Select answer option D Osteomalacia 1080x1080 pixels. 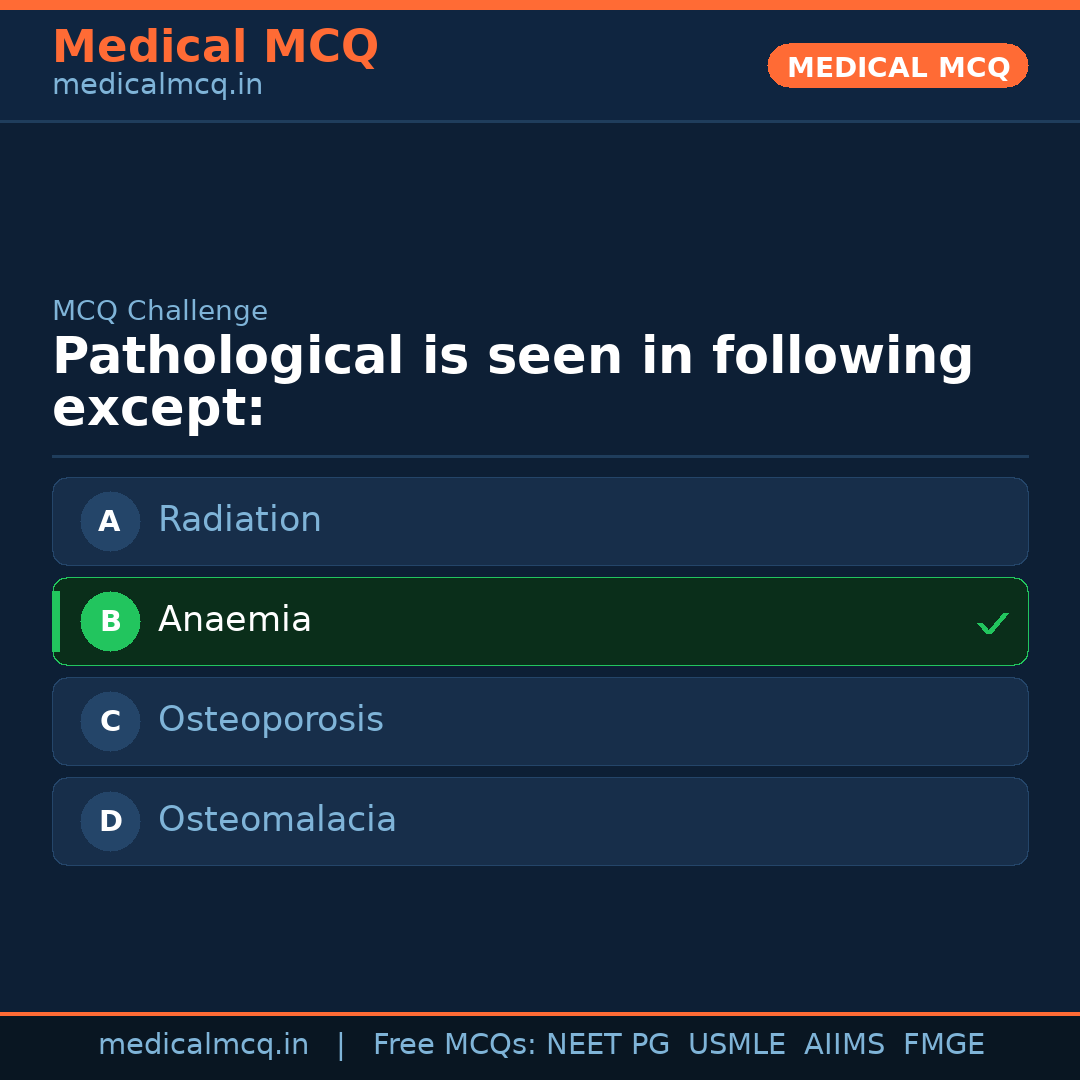click(x=540, y=821)
